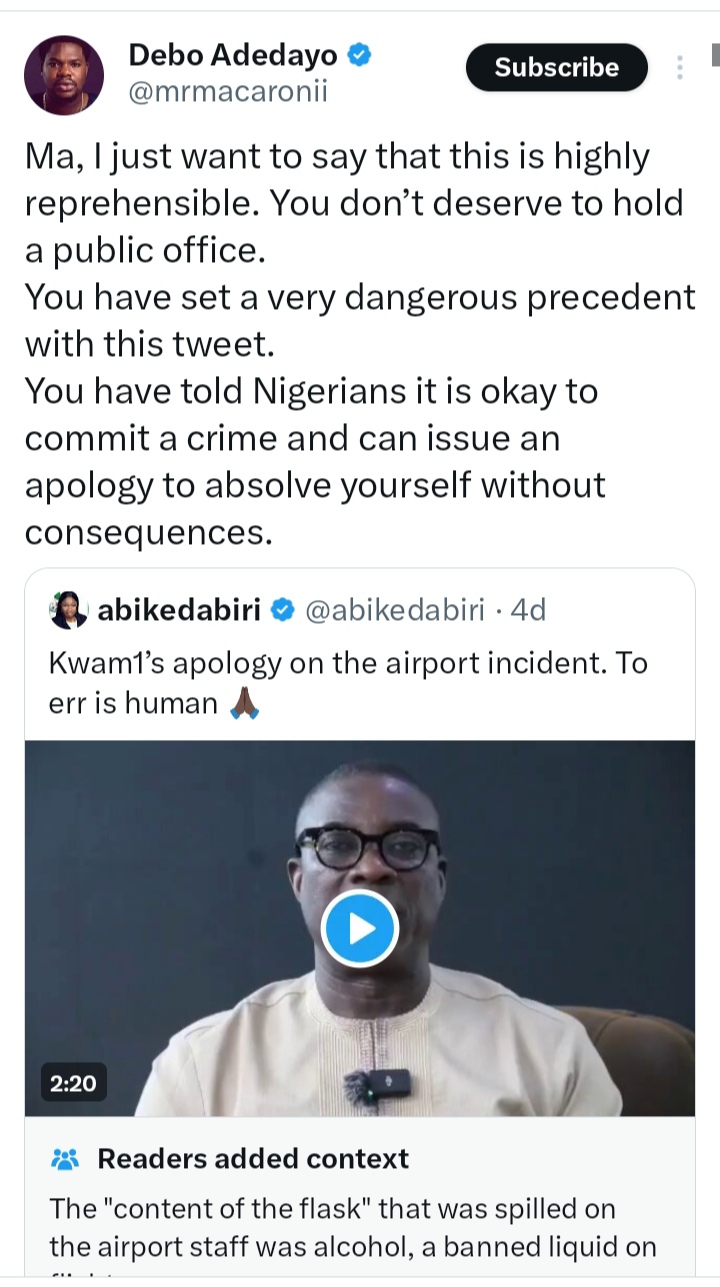
Task: Tap abikedabiri's small avatar in quoted tweet
Action: point(69,610)
